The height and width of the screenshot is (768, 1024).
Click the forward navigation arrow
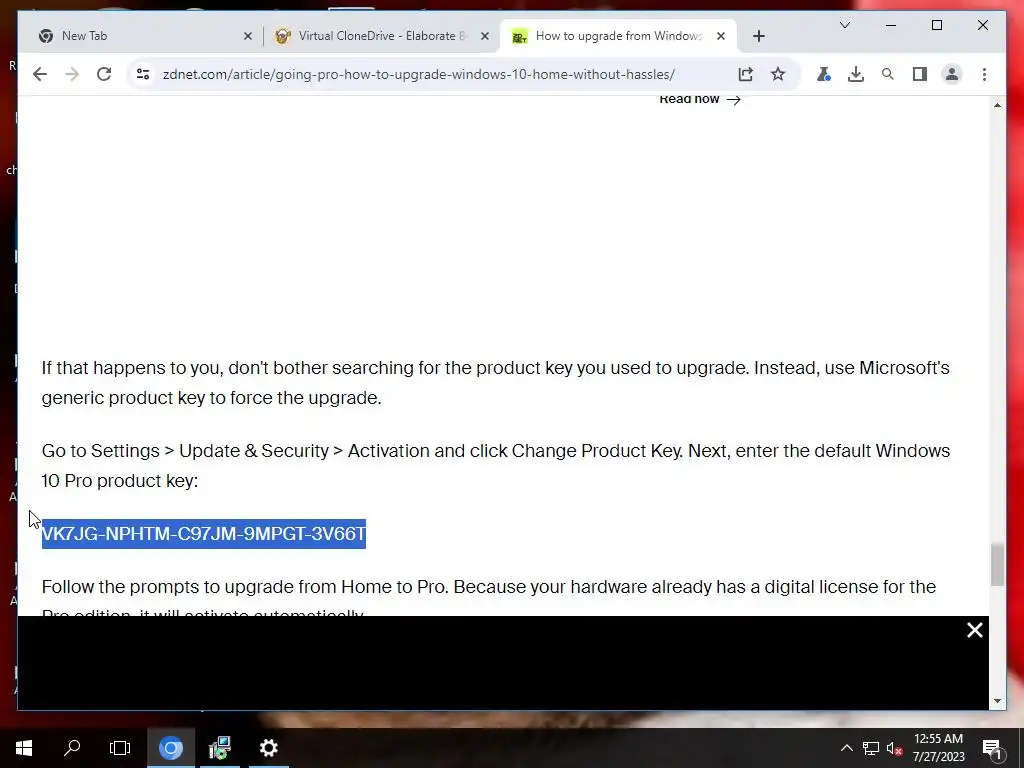tap(72, 74)
